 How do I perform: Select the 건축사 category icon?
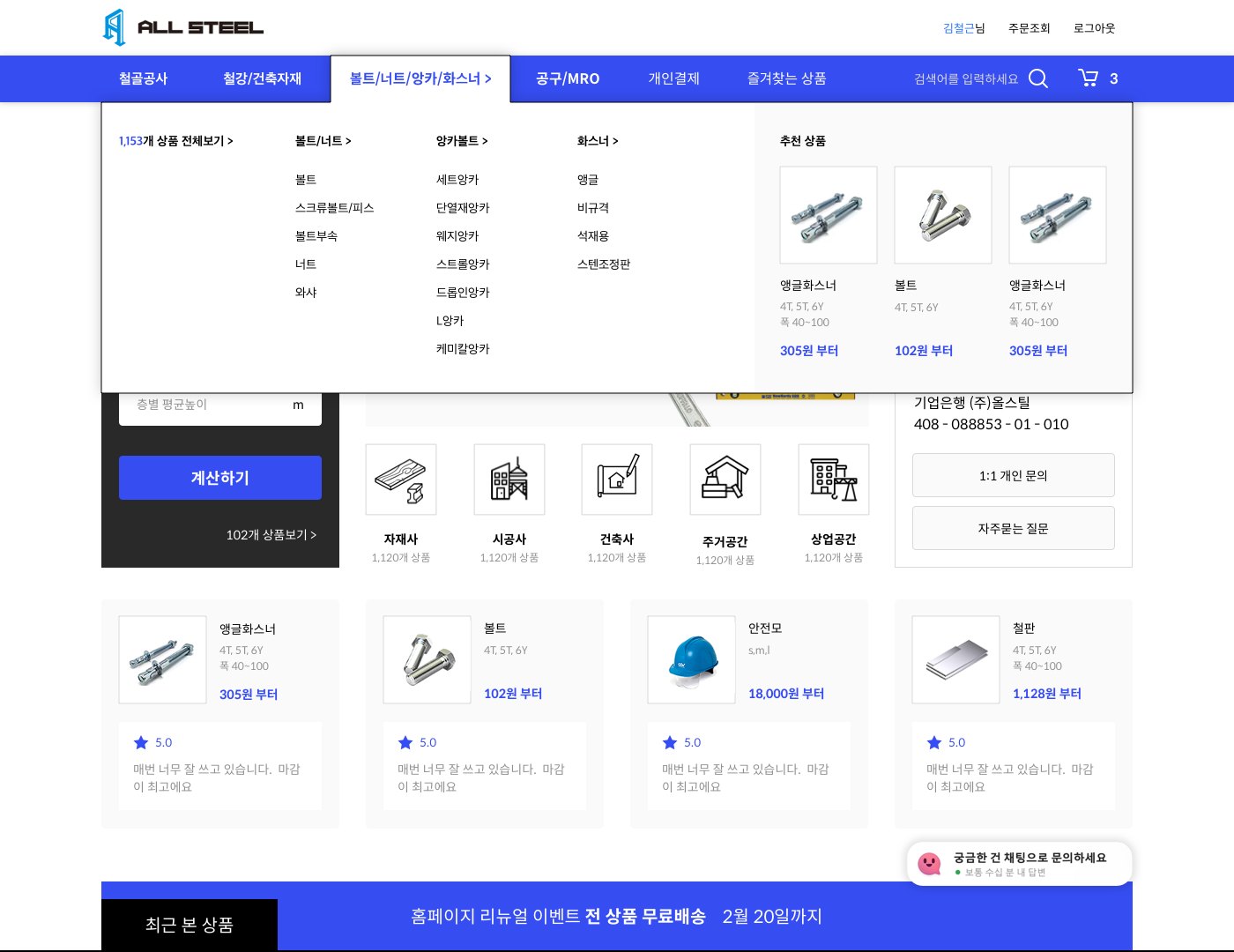pos(617,480)
